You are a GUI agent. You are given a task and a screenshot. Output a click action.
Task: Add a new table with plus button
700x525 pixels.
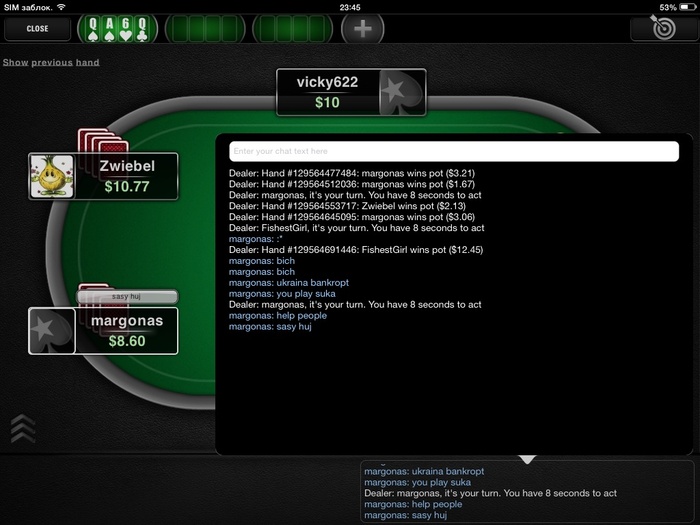362,29
